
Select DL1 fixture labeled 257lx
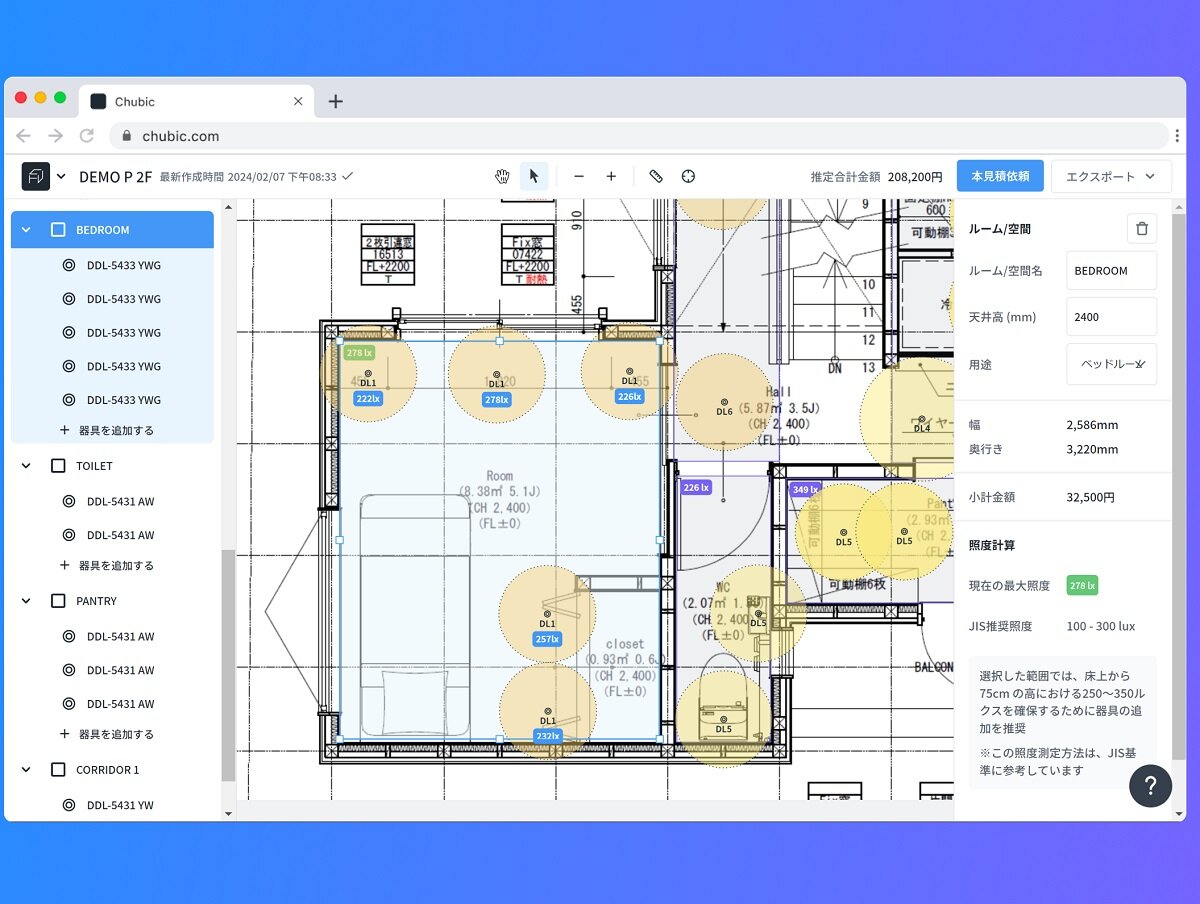(x=547, y=615)
